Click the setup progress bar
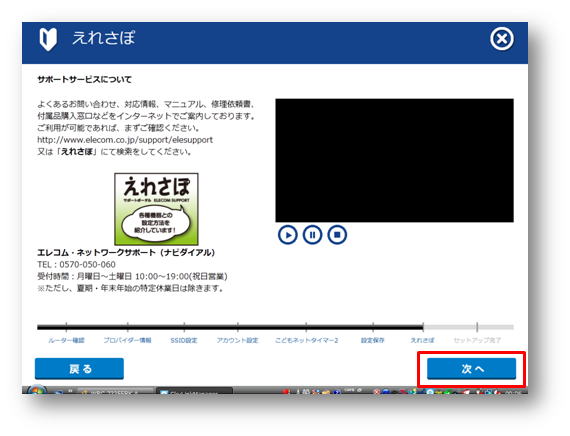The image size is (570, 436). coord(275,327)
